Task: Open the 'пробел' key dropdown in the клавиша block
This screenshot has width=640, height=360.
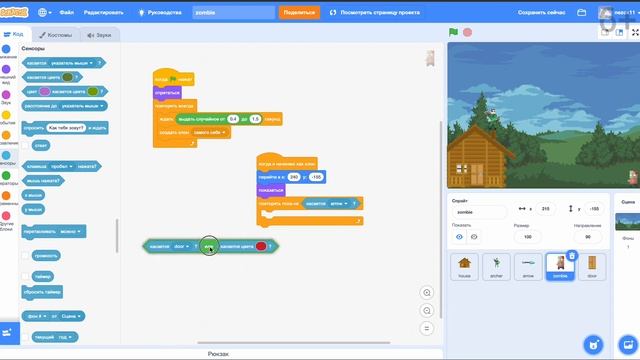Action: point(61,167)
